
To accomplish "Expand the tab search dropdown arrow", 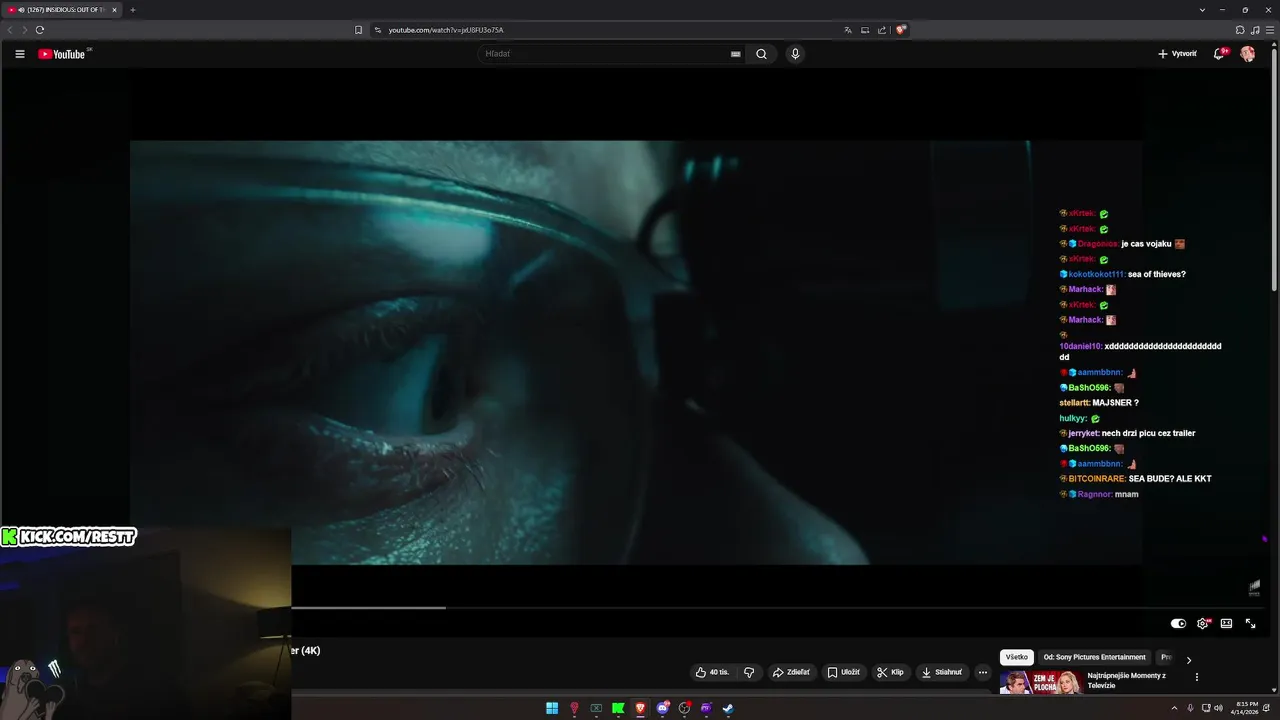I will click(x=1202, y=10).
